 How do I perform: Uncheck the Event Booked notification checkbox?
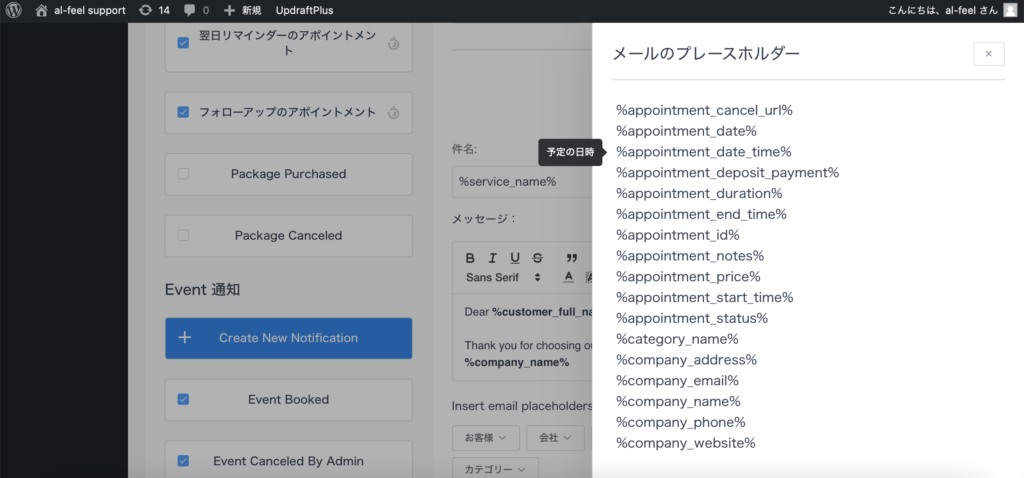tap(183, 399)
